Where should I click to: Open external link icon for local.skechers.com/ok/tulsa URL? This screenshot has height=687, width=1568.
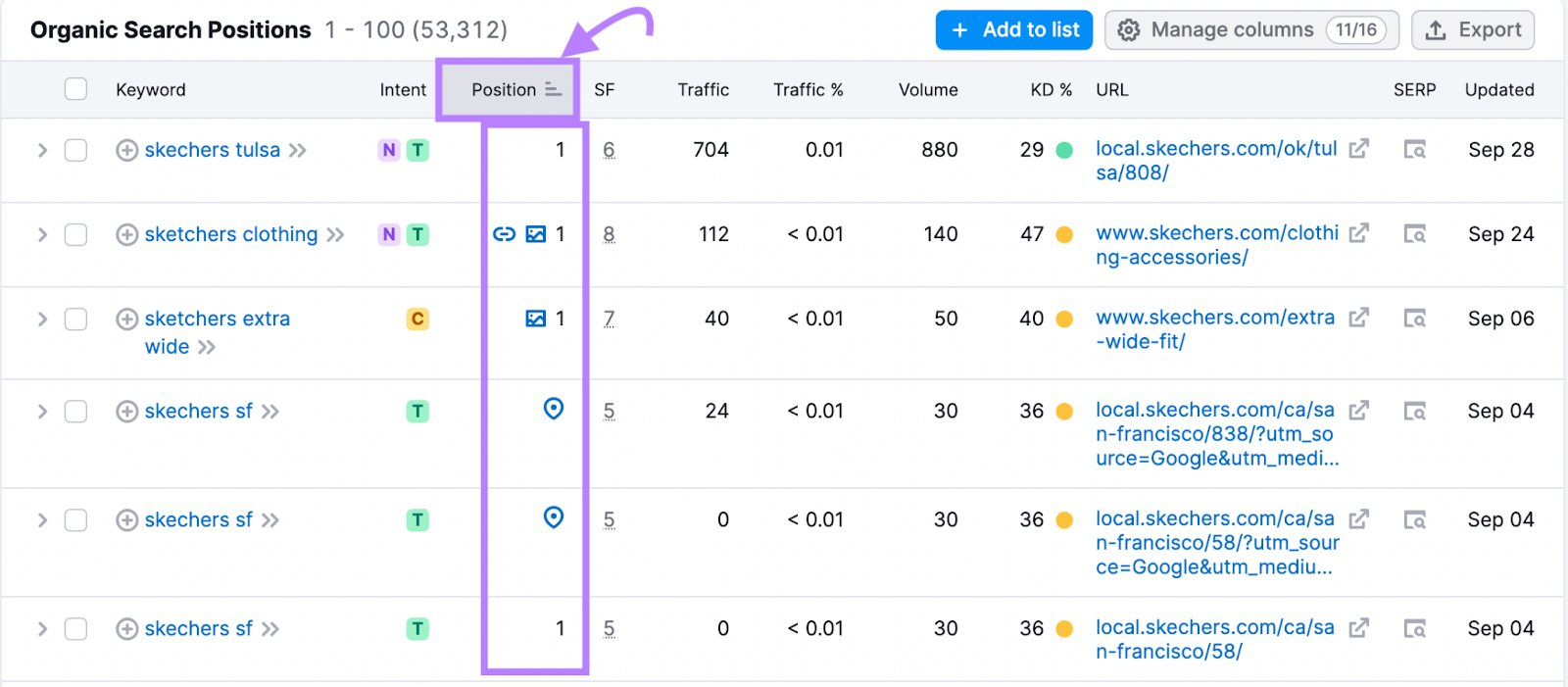(1358, 148)
